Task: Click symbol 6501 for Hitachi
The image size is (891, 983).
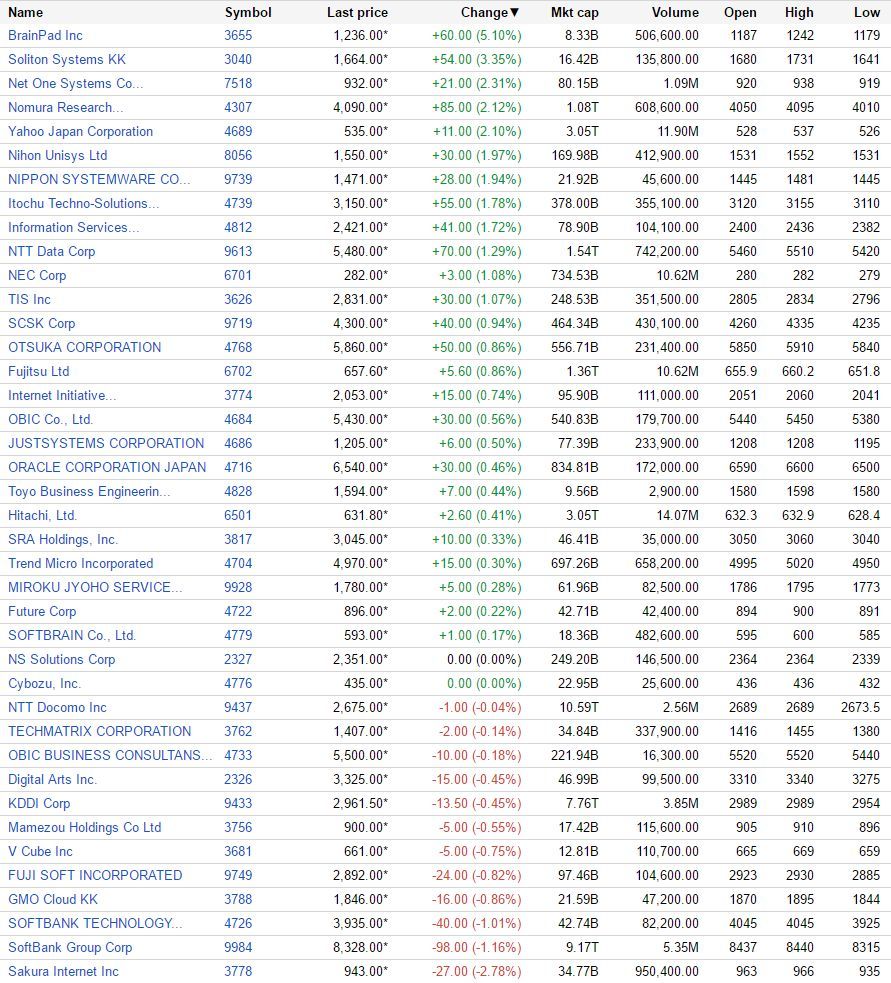Action: coord(238,515)
